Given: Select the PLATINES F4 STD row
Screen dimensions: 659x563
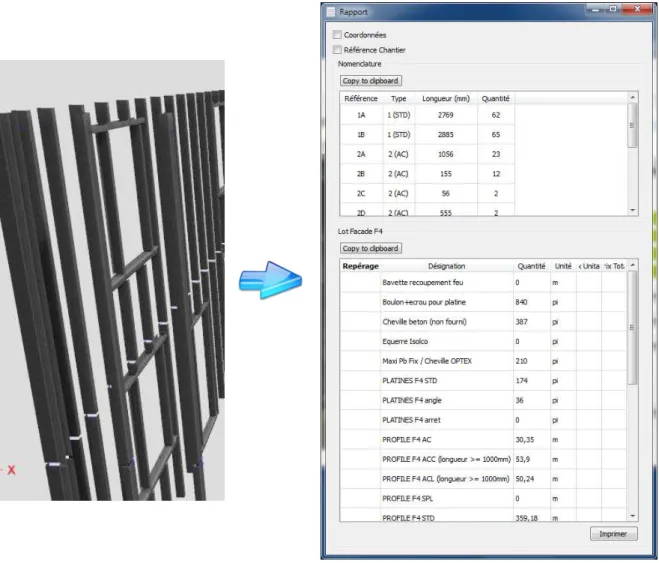Looking at the screenshot, I should click(483, 380).
